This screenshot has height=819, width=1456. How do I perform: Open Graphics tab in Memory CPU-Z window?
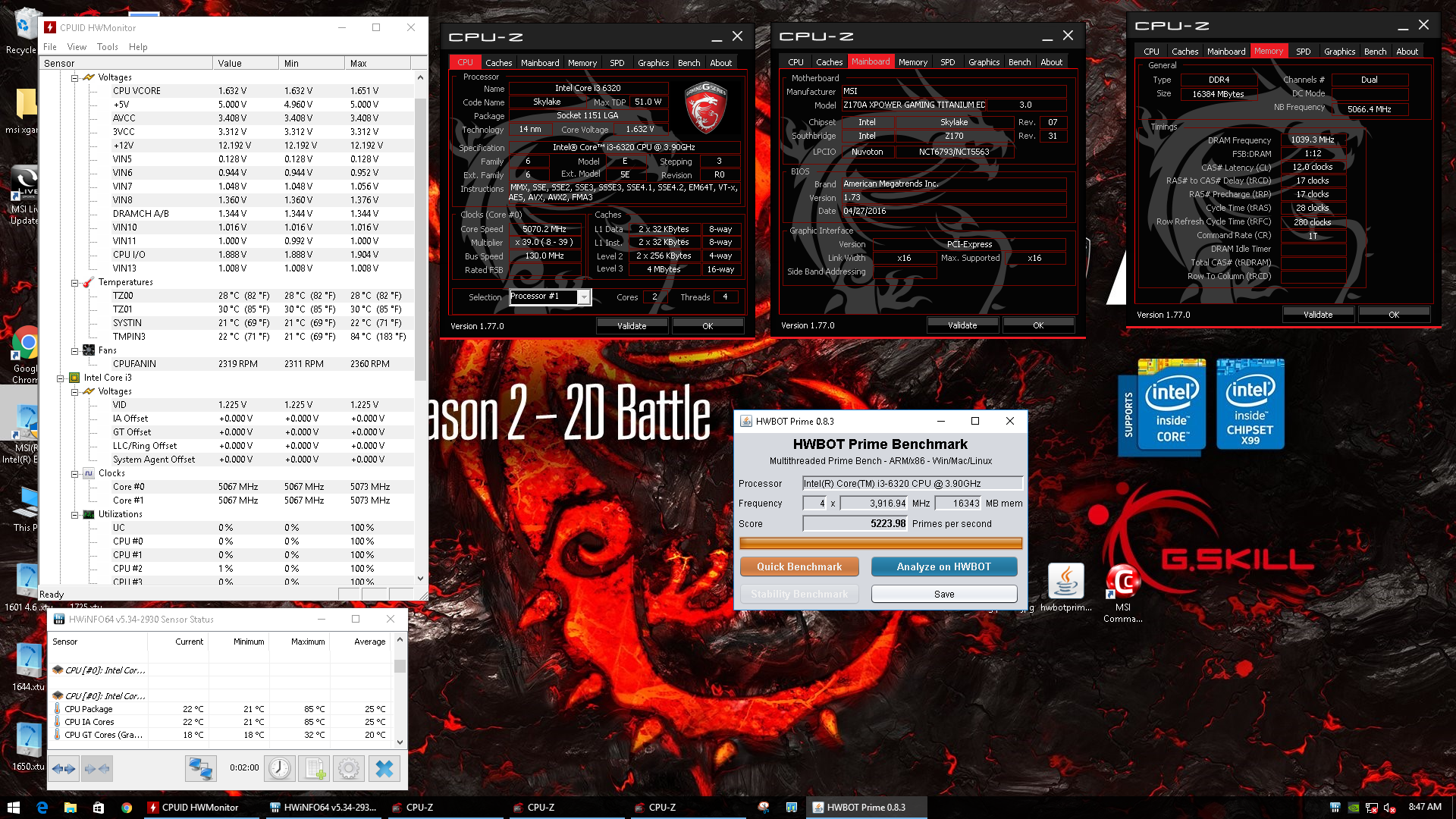[1339, 52]
